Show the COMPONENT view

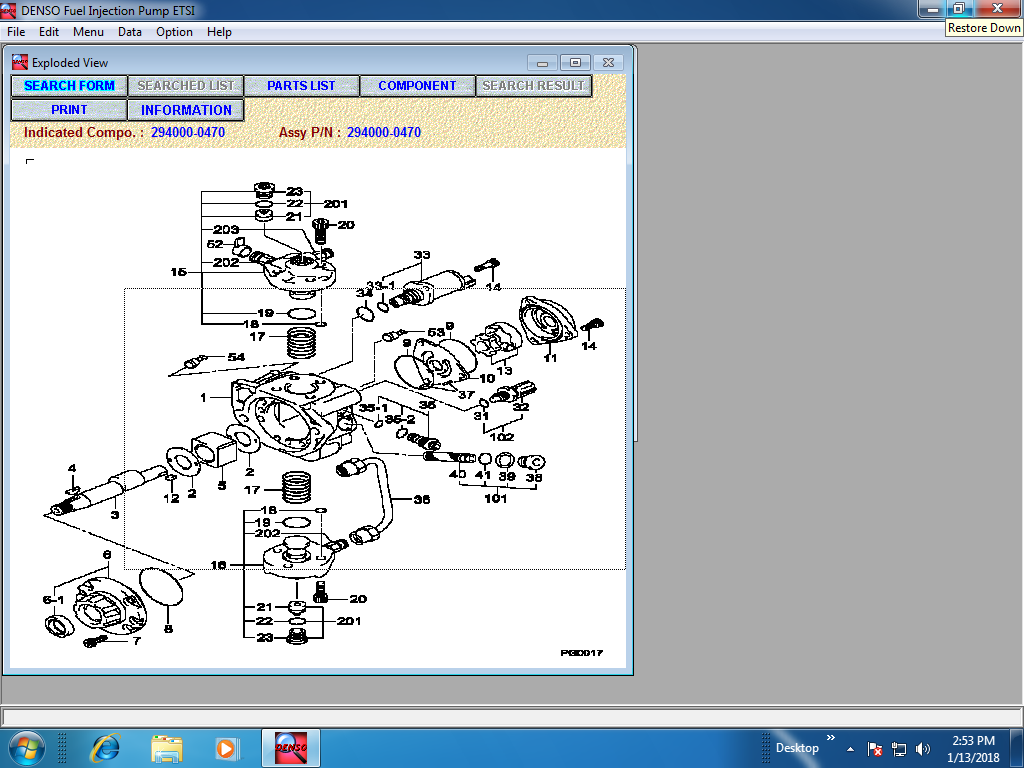[417, 86]
